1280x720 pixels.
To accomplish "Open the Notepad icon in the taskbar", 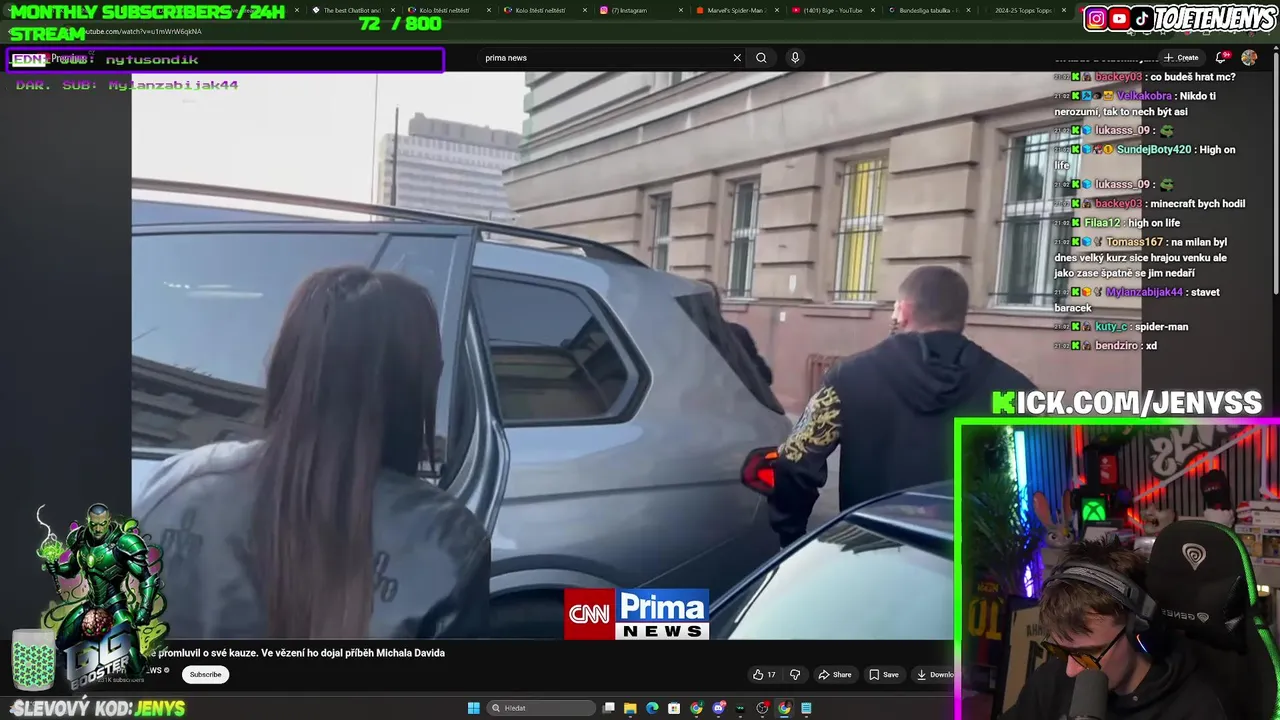I will coord(806,708).
